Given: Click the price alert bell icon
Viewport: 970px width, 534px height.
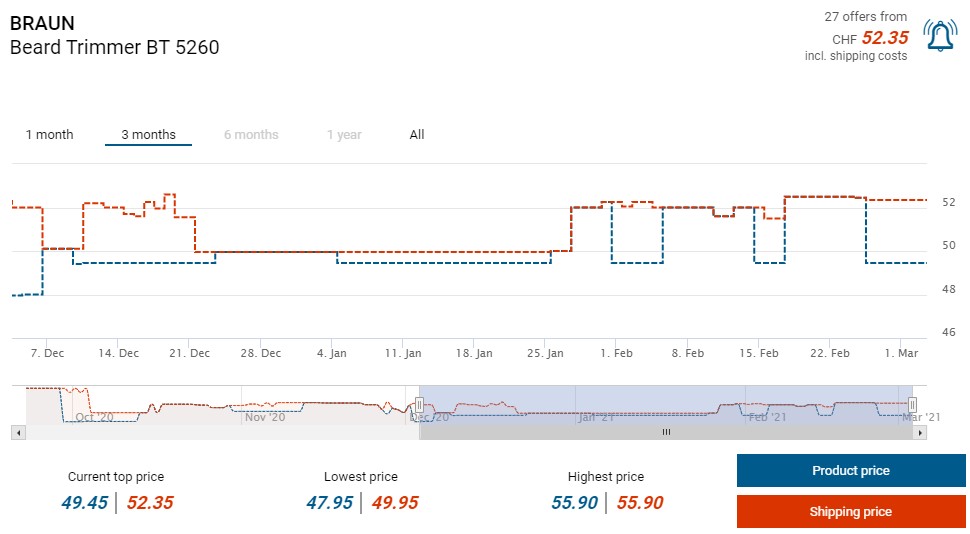Looking at the screenshot, I should (x=940, y=35).
